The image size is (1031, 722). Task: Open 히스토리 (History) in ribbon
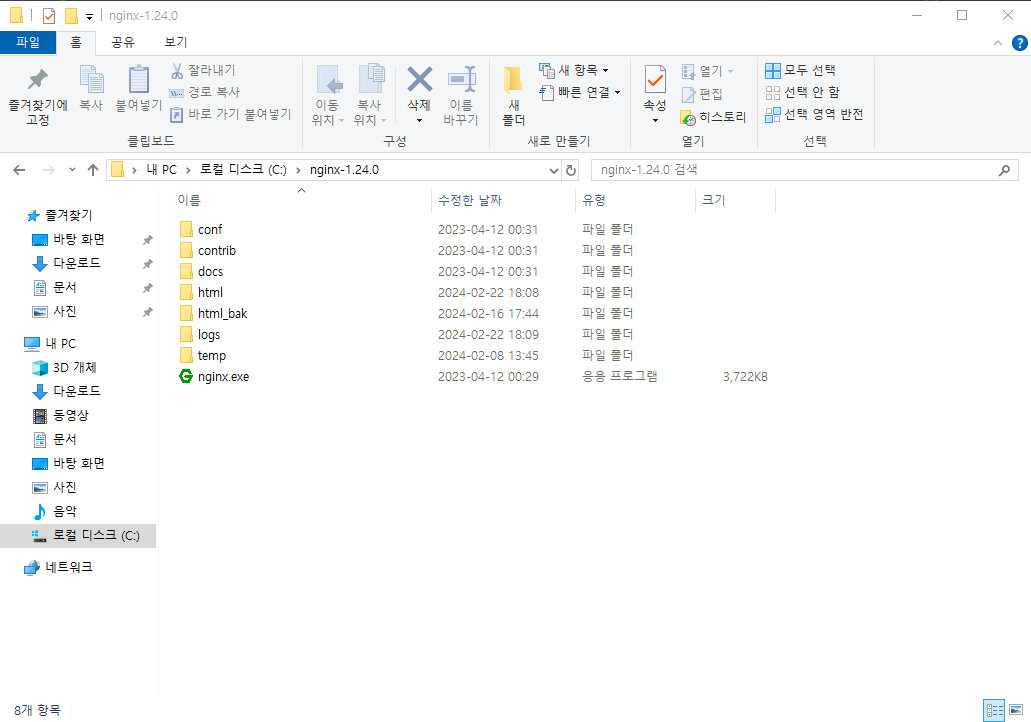[713, 117]
